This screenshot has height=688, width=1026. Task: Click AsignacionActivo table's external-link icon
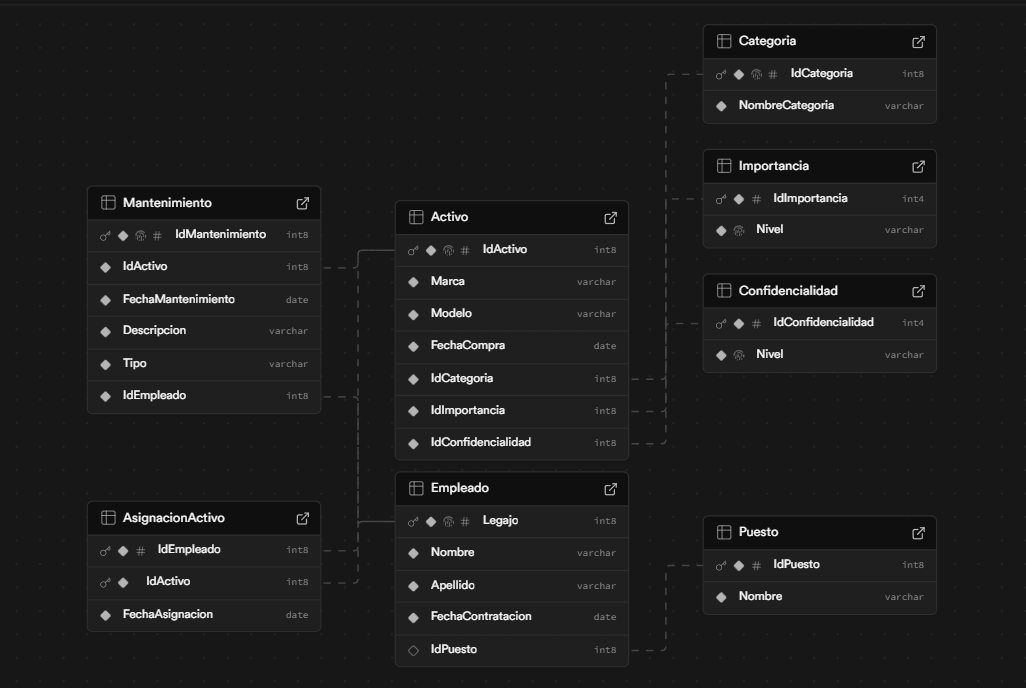(x=303, y=519)
